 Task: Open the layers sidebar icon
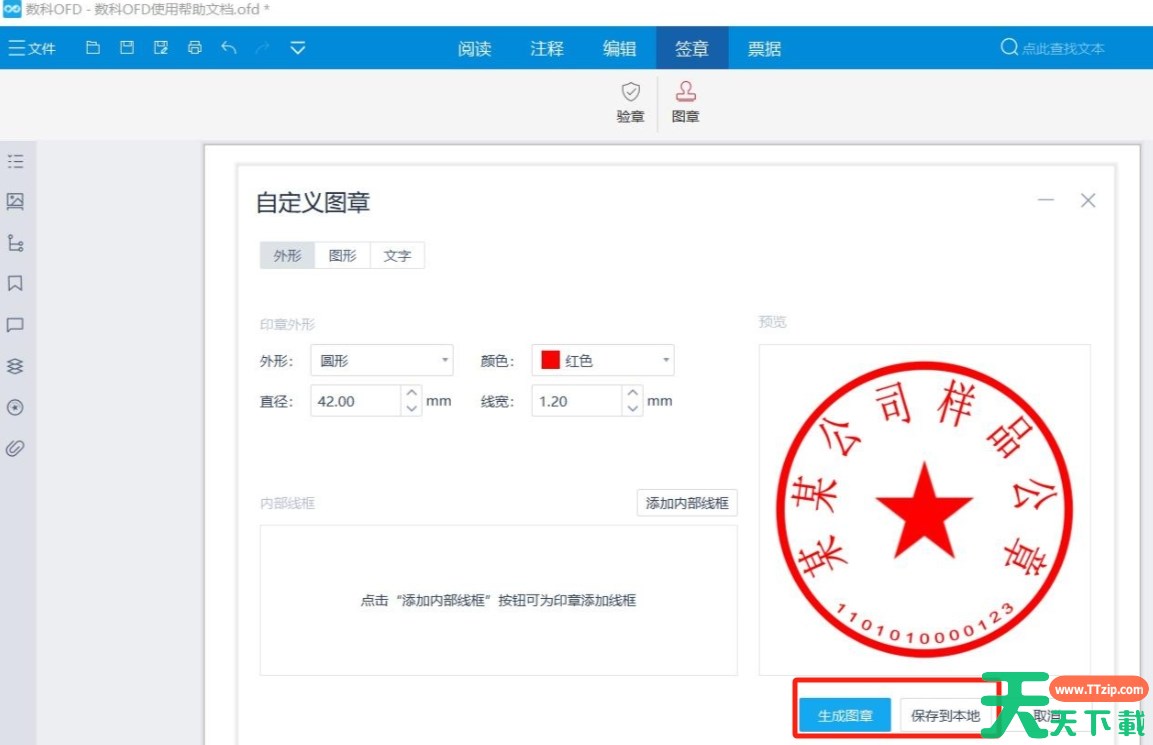pyautogui.click(x=15, y=366)
